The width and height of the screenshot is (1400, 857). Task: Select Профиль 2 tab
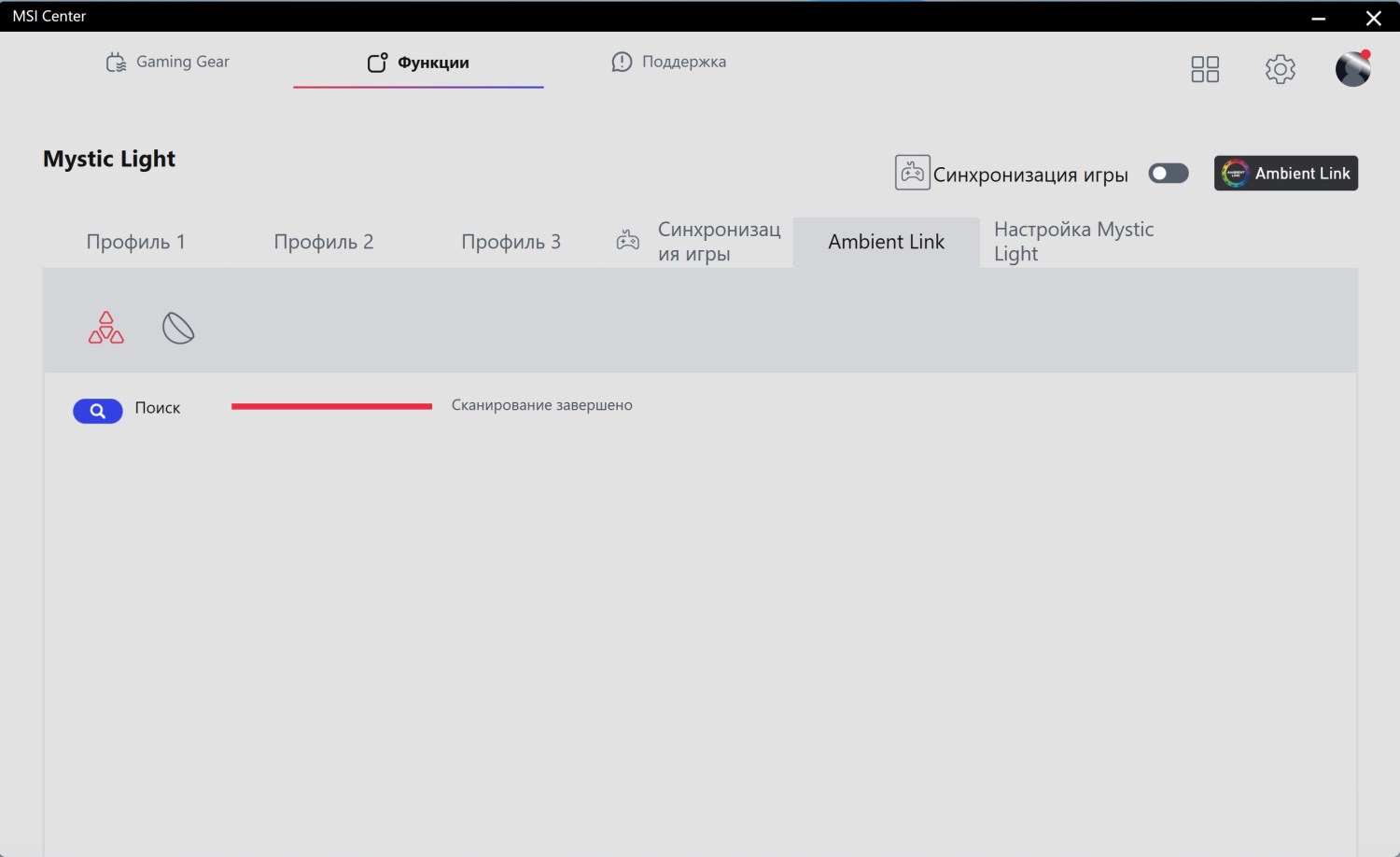[x=324, y=242]
